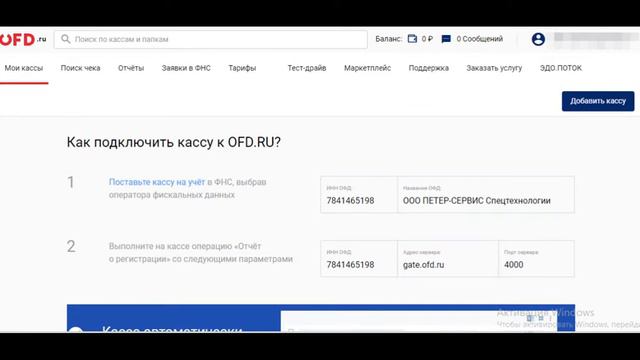Switch to the Поиск чека tab
Image resolution: width=640 pixels, height=360 pixels.
80,68
